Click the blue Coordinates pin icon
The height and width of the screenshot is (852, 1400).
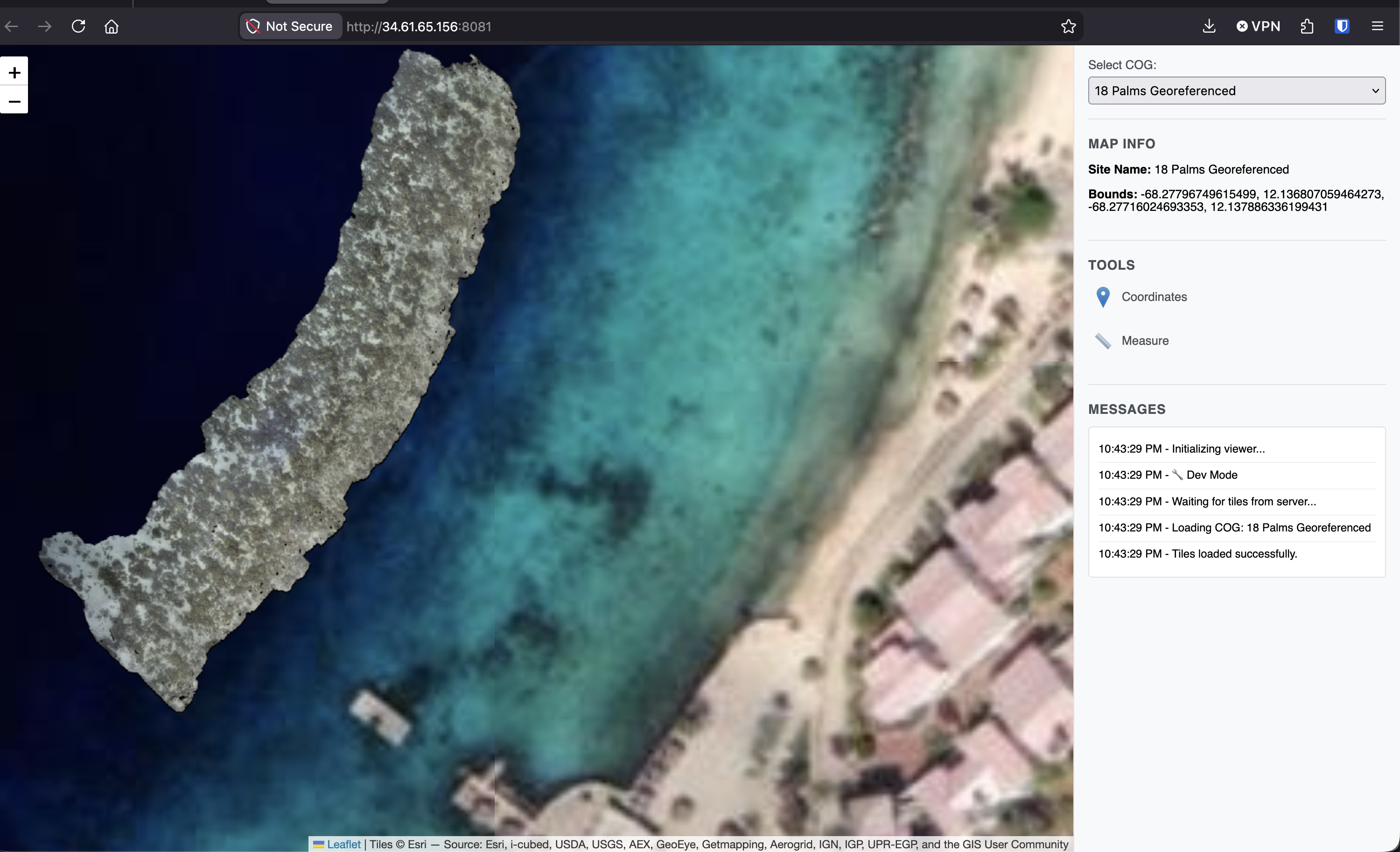1102,296
